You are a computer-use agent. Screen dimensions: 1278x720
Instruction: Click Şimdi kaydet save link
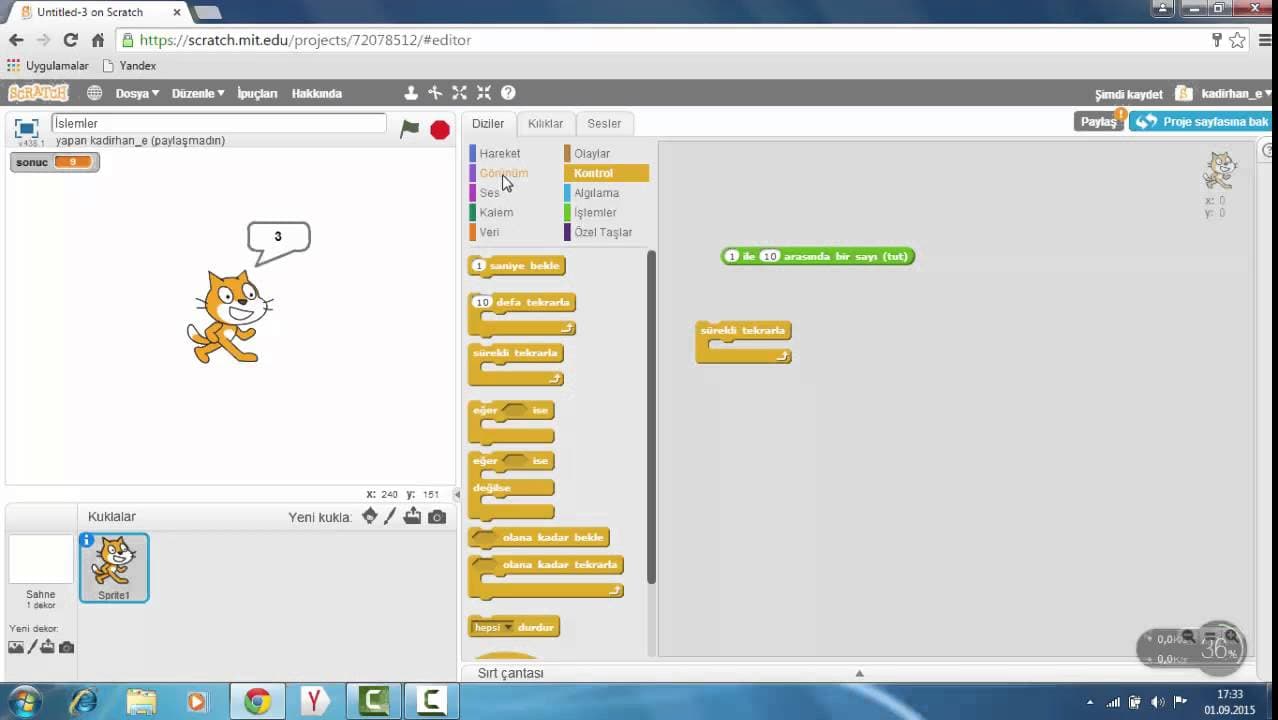point(1129,94)
